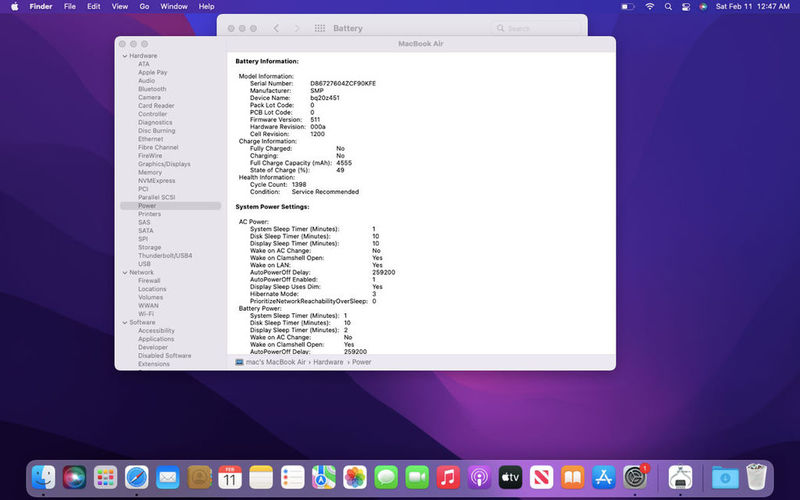Click Hardware in the path bar
Screen dimensions: 800x500
pyautogui.click(x=328, y=362)
